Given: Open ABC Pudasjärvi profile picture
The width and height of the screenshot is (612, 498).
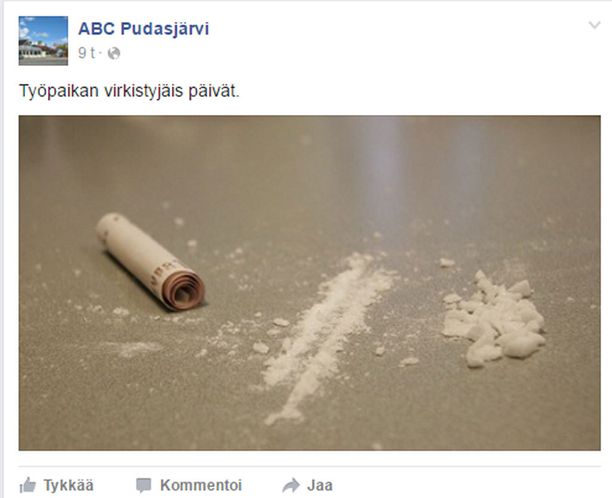Looking at the screenshot, I should coord(43,41).
